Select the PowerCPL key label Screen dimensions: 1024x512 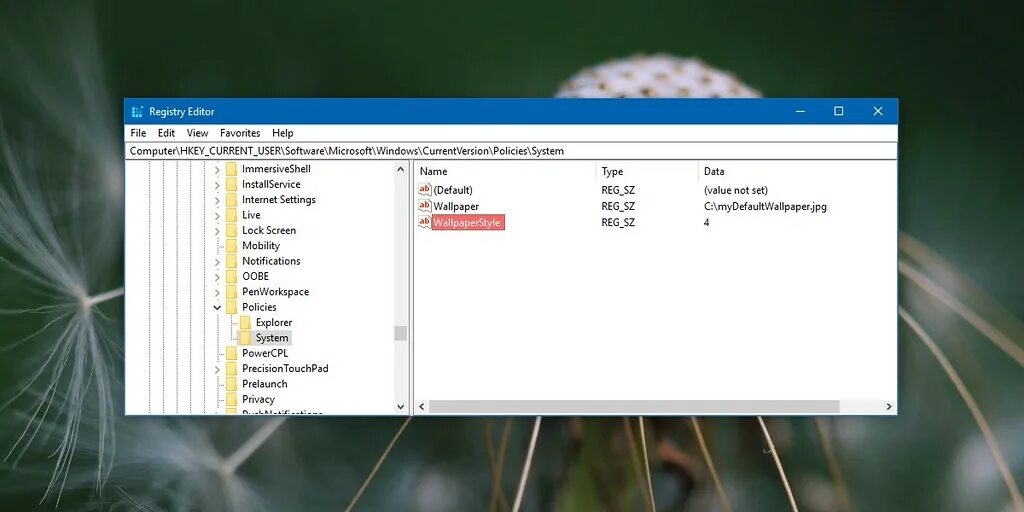(x=264, y=353)
